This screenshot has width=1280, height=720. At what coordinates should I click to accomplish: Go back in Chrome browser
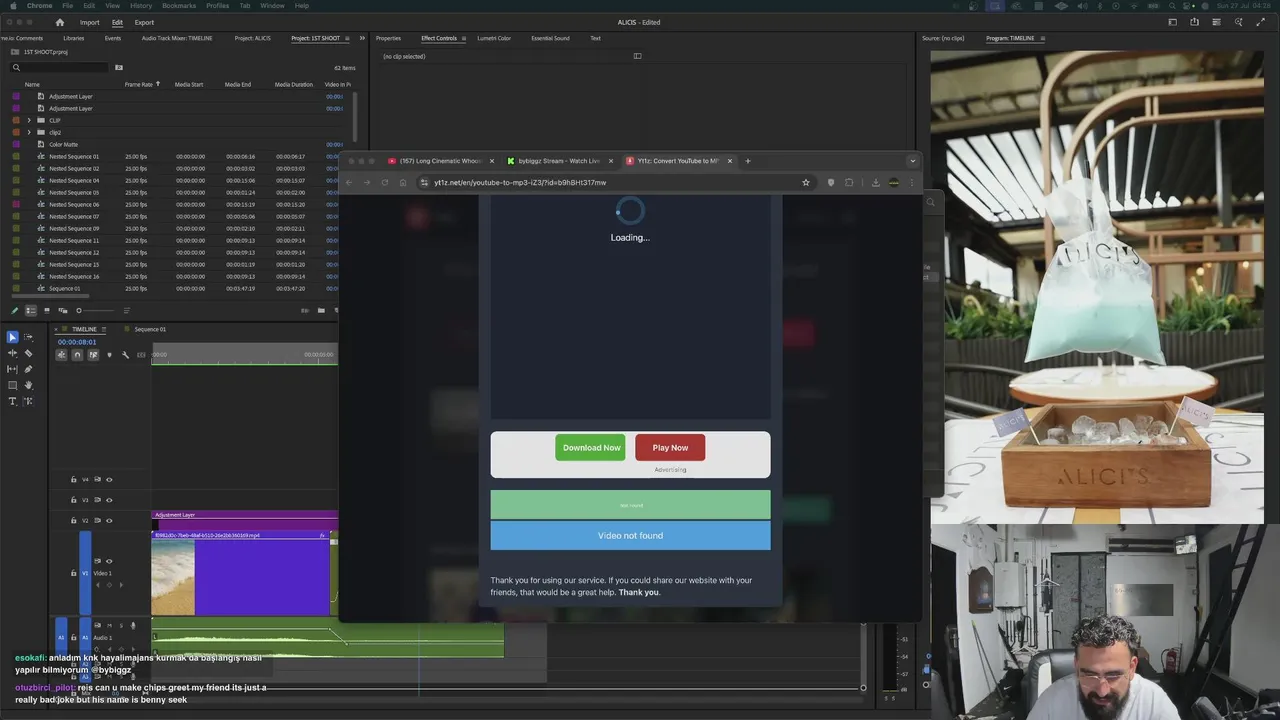point(348,182)
